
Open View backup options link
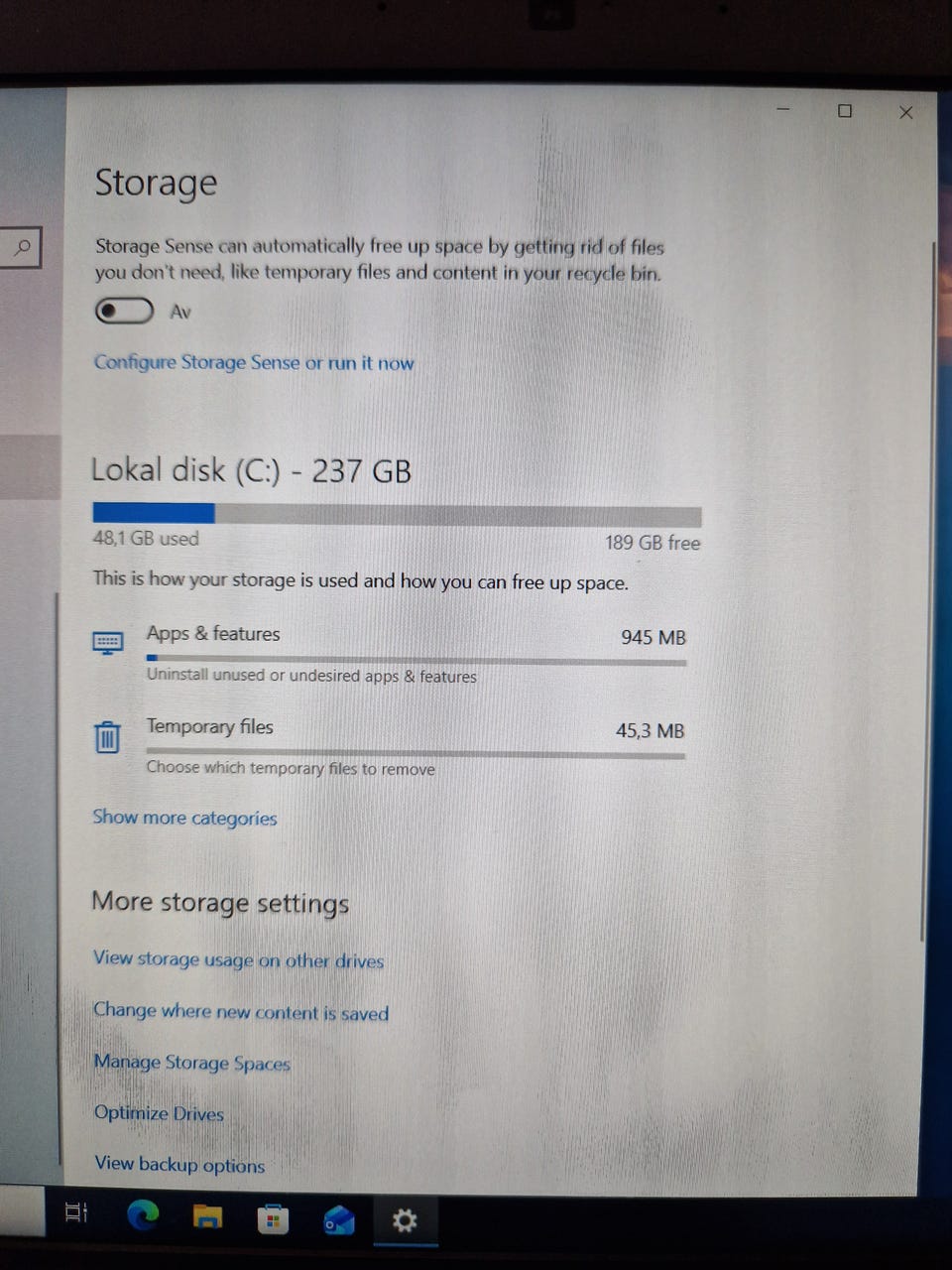tap(179, 1164)
